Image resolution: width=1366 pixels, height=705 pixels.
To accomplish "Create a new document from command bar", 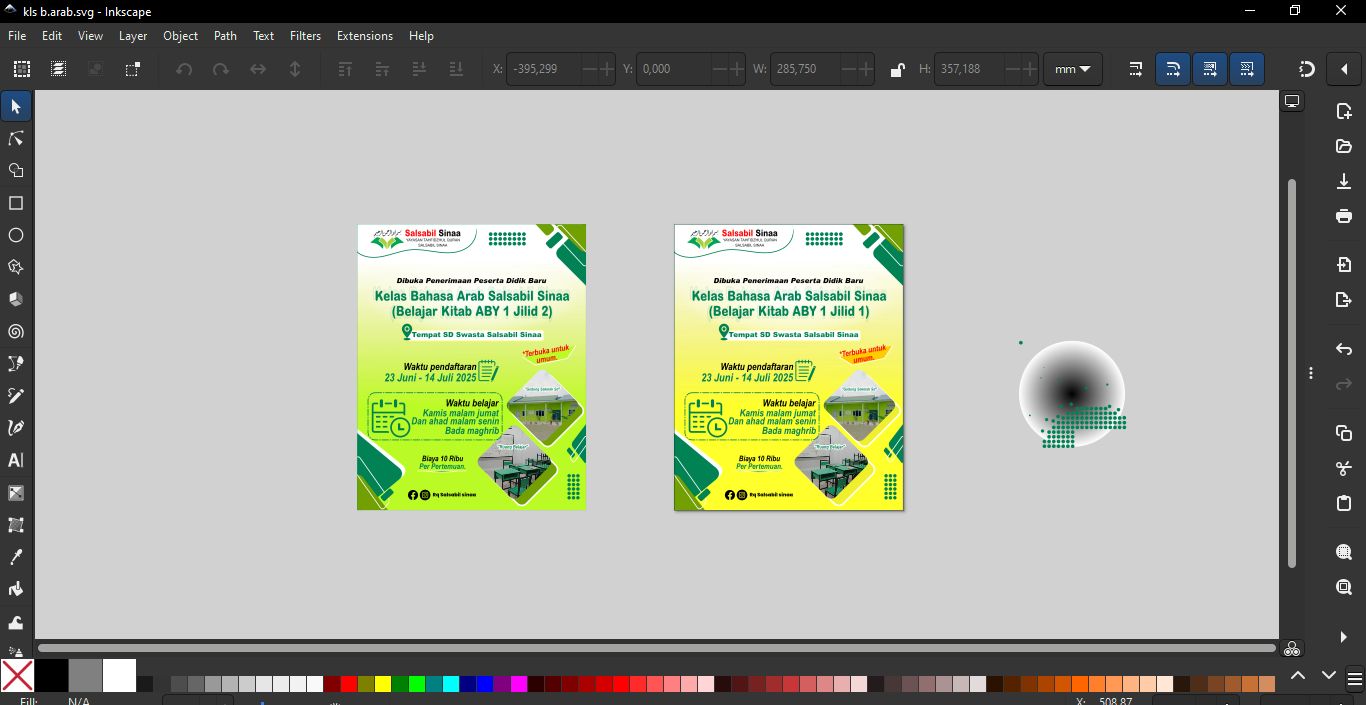I will point(1344,113).
